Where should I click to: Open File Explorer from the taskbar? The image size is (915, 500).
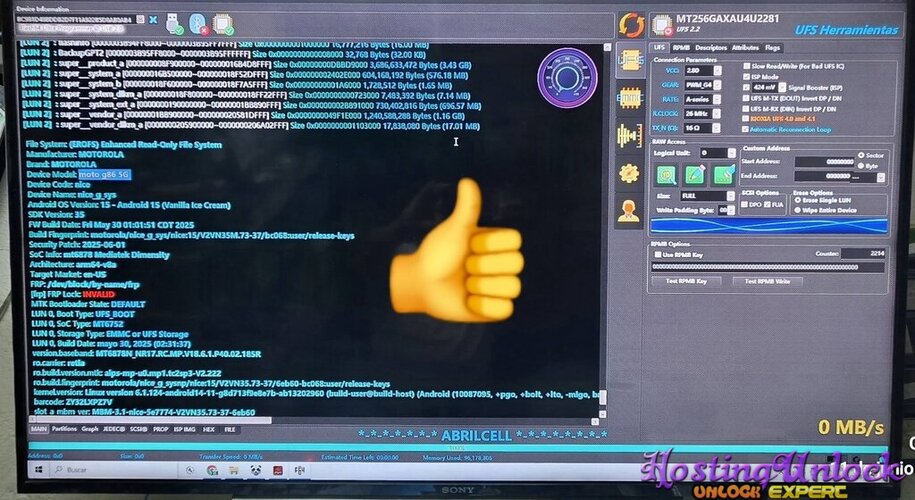(x=234, y=470)
